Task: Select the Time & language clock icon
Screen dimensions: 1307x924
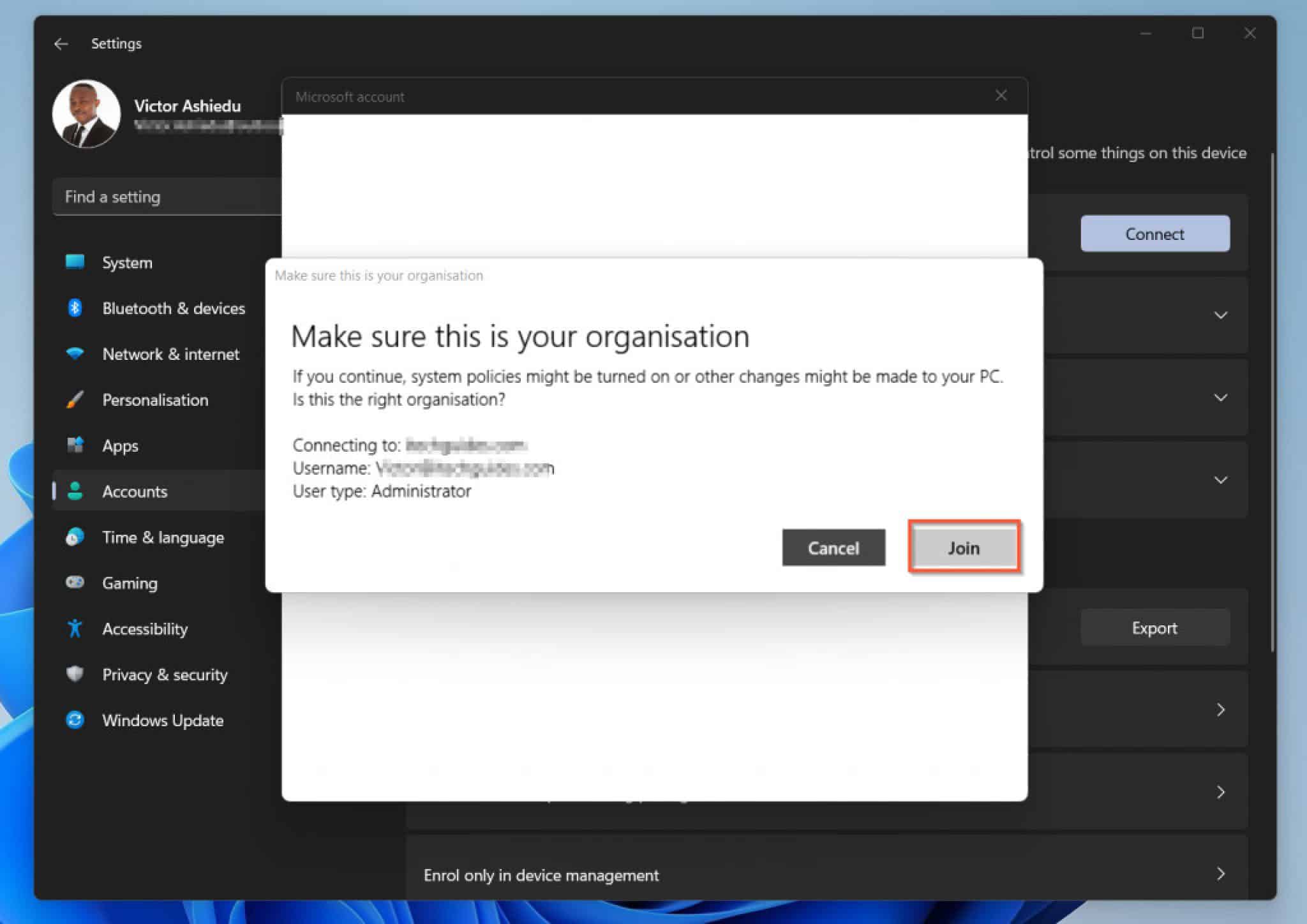Action: (x=75, y=537)
